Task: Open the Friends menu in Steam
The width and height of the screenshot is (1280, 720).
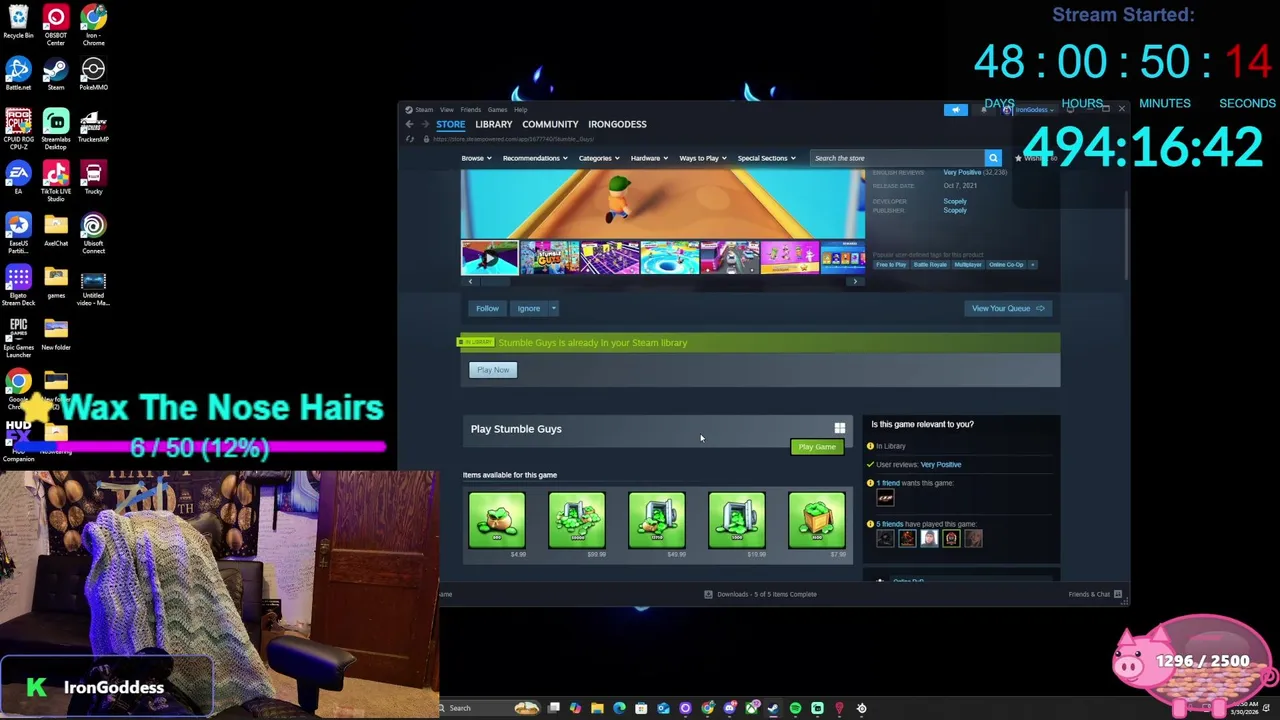Action: click(470, 109)
